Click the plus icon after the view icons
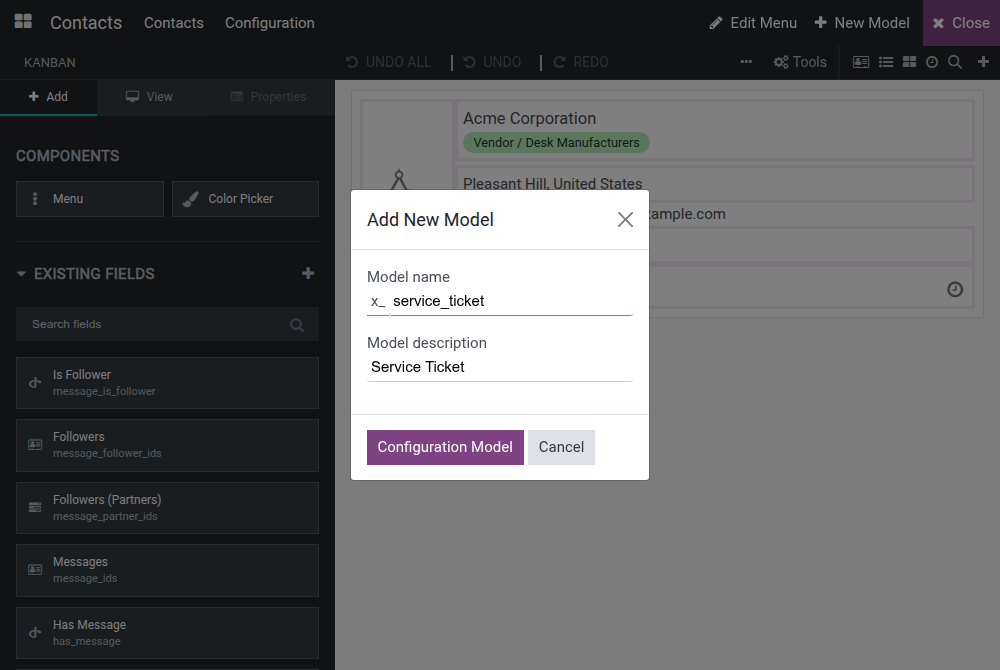The image size is (1000, 670). coord(983,62)
